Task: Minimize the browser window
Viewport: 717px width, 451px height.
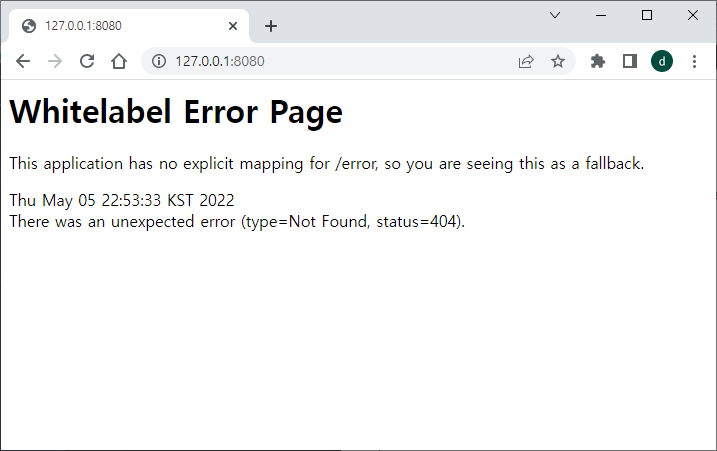Action: [x=601, y=15]
